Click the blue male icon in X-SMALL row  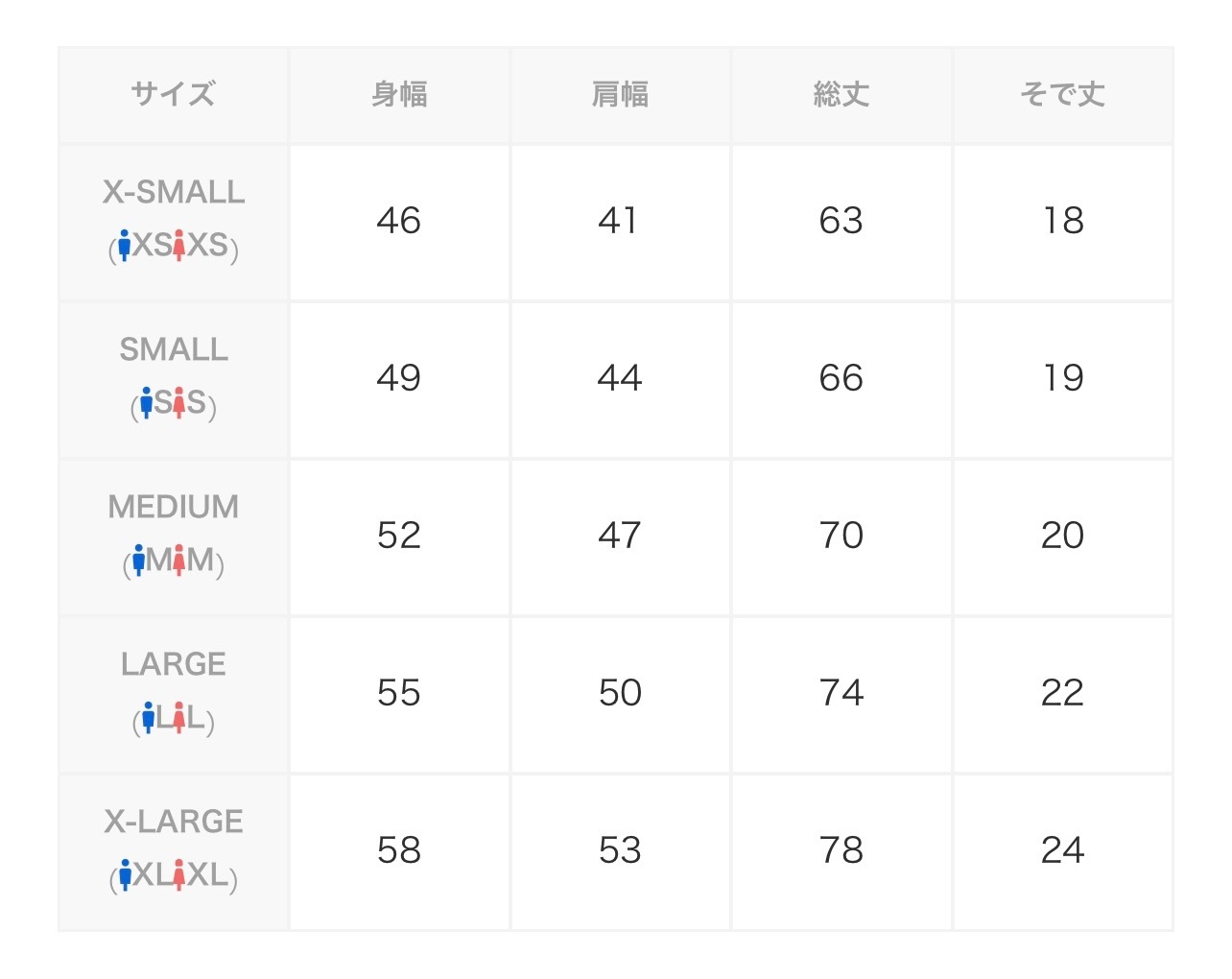124,246
